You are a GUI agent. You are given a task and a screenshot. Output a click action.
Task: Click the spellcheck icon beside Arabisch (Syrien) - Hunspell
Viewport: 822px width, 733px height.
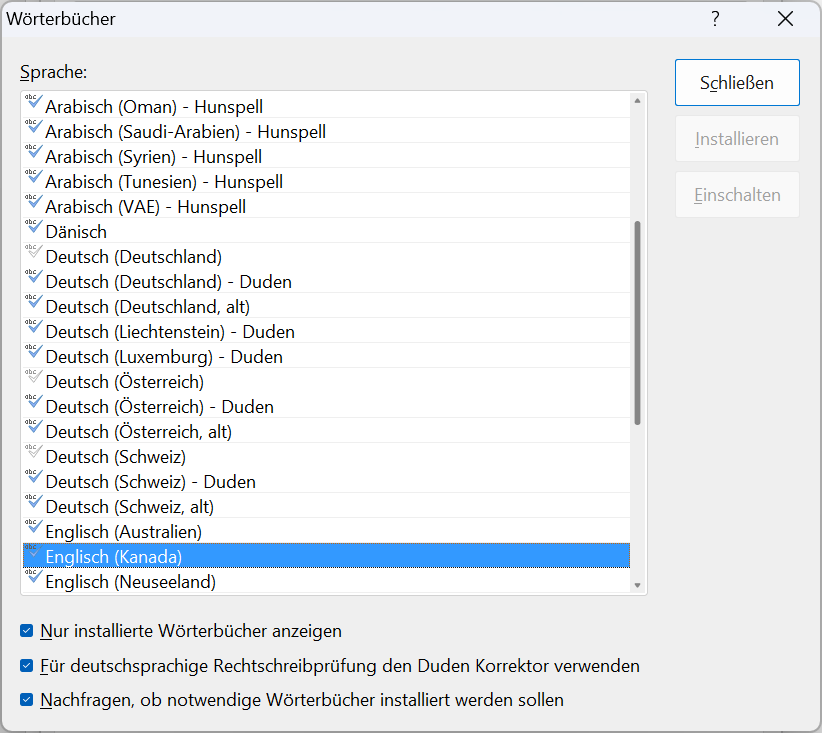33,152
